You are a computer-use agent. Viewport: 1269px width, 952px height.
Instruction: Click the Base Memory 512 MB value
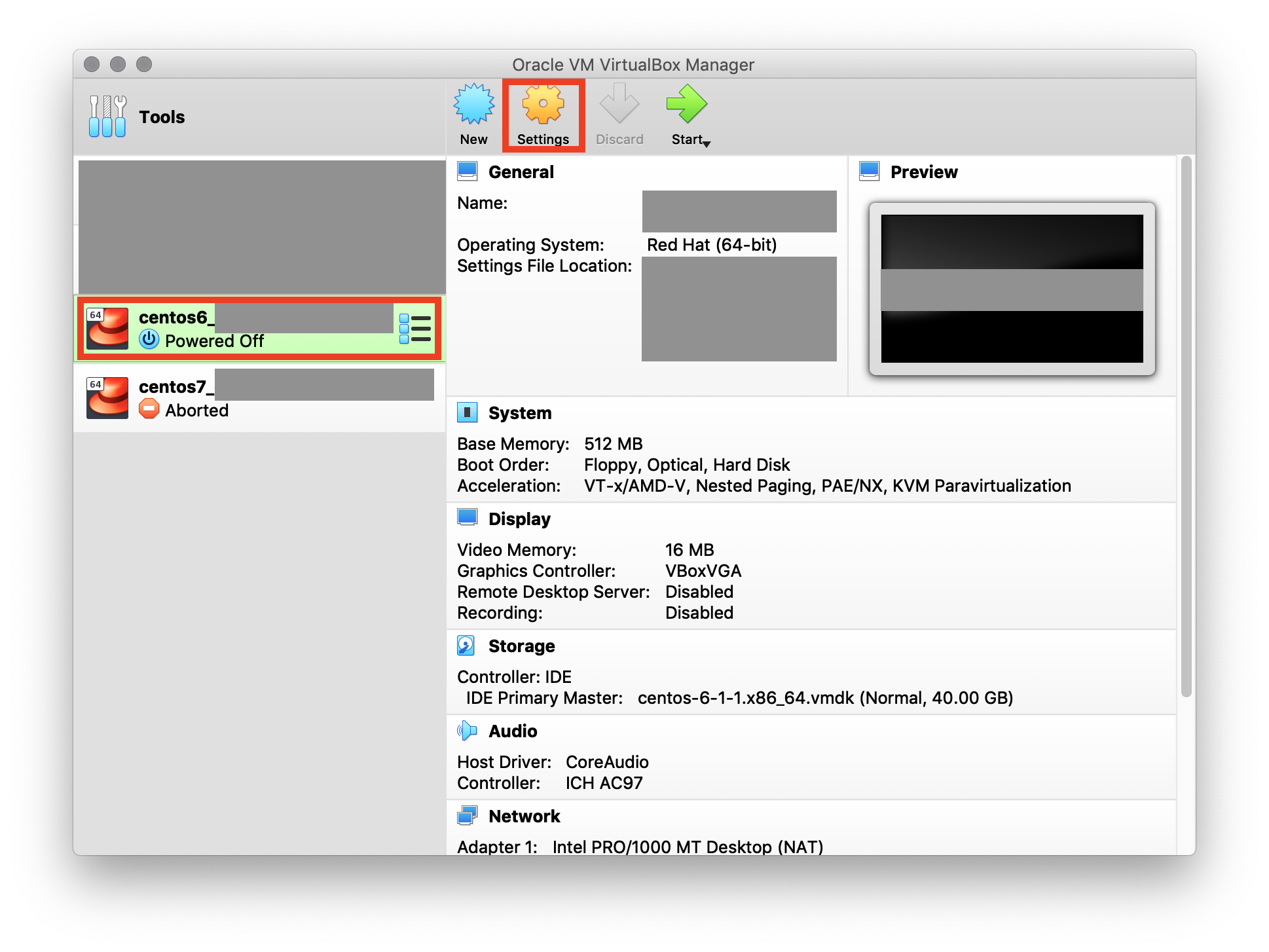tap(614, 444)
